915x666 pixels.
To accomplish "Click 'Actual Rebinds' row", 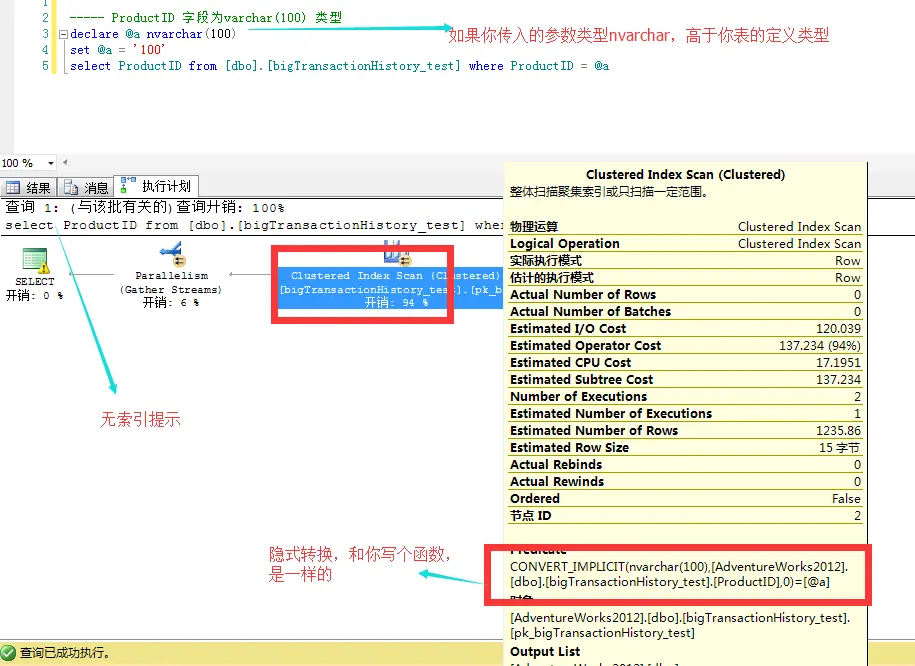I will 685,464.
